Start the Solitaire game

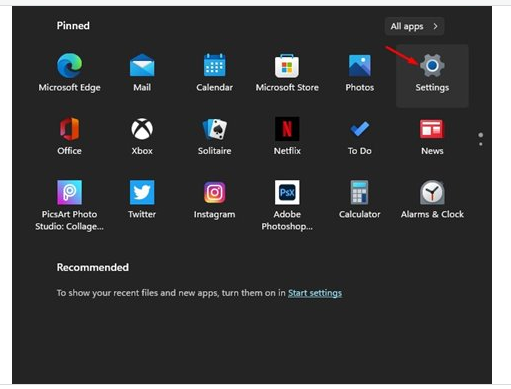(x=215, y=136)
